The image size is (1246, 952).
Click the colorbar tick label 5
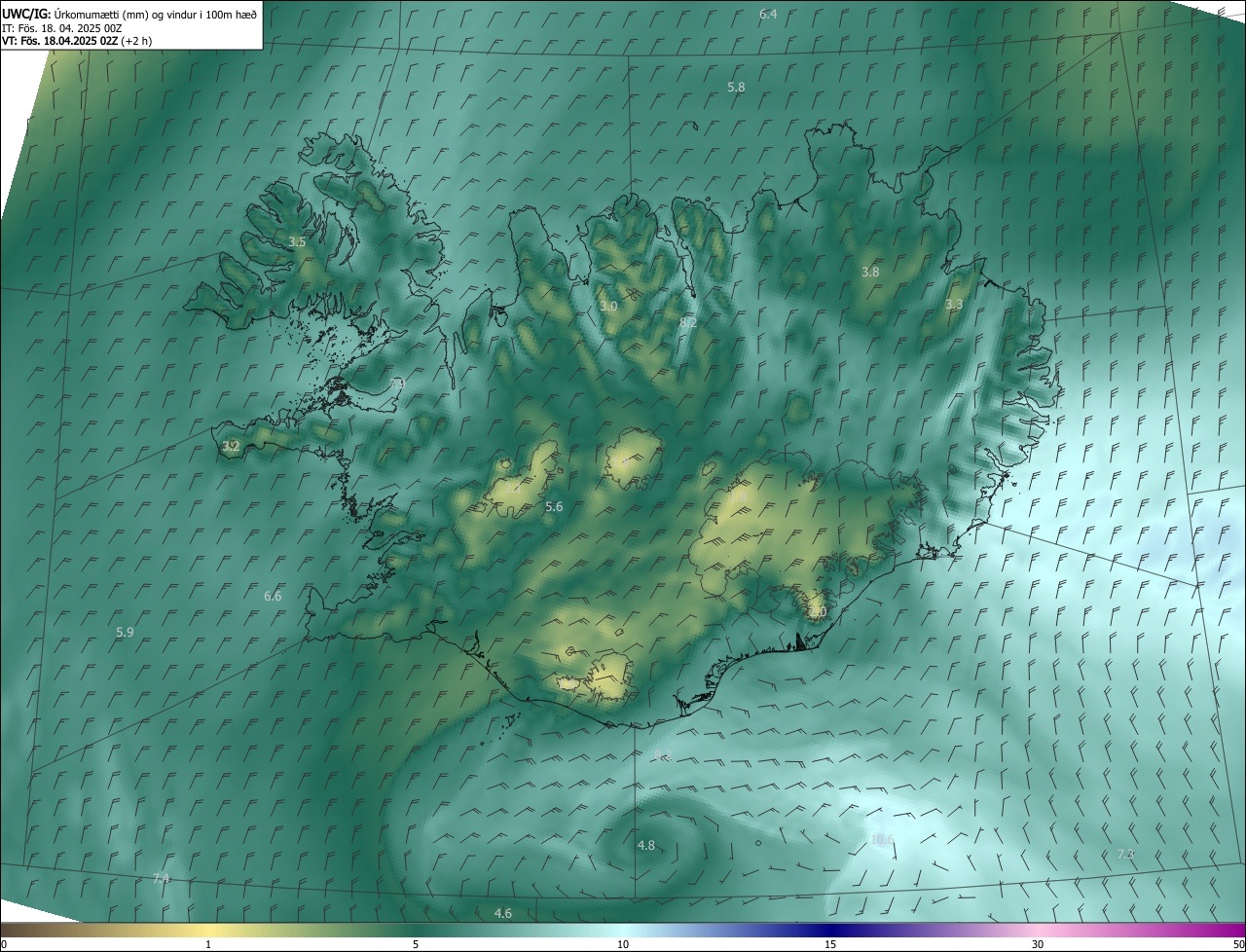click(x=416, y=944)
